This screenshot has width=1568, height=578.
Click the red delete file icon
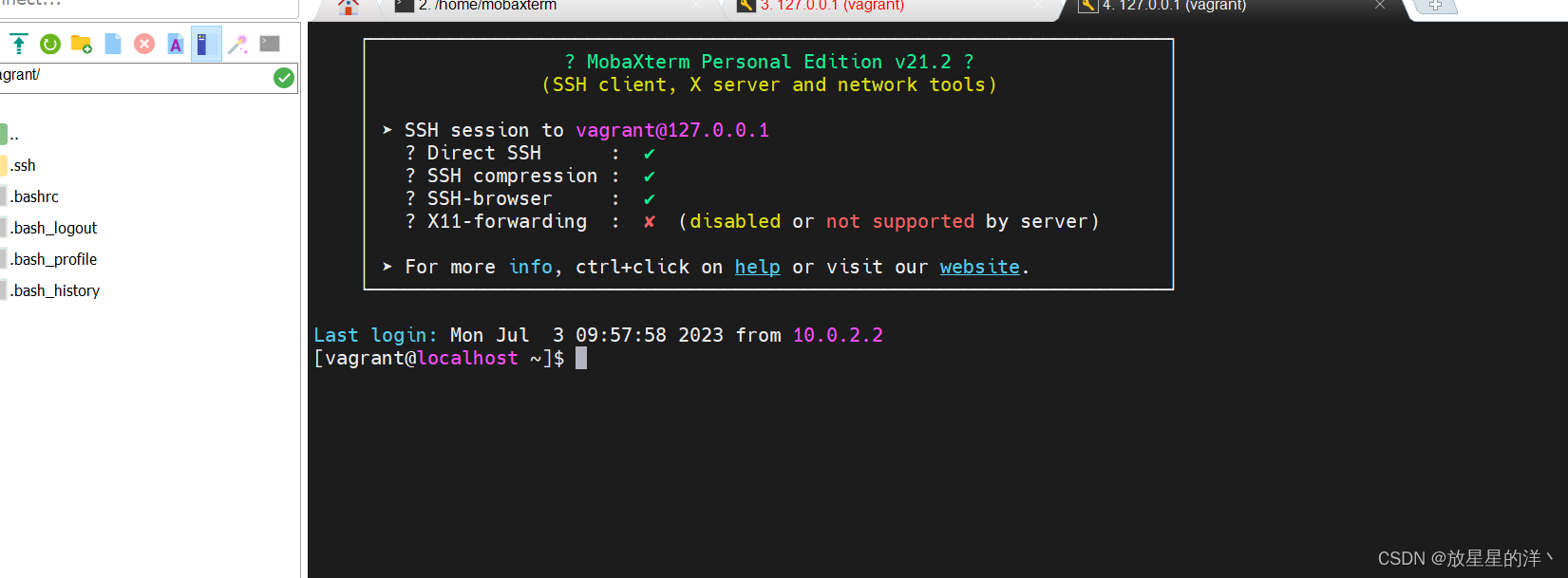(144, 44)
